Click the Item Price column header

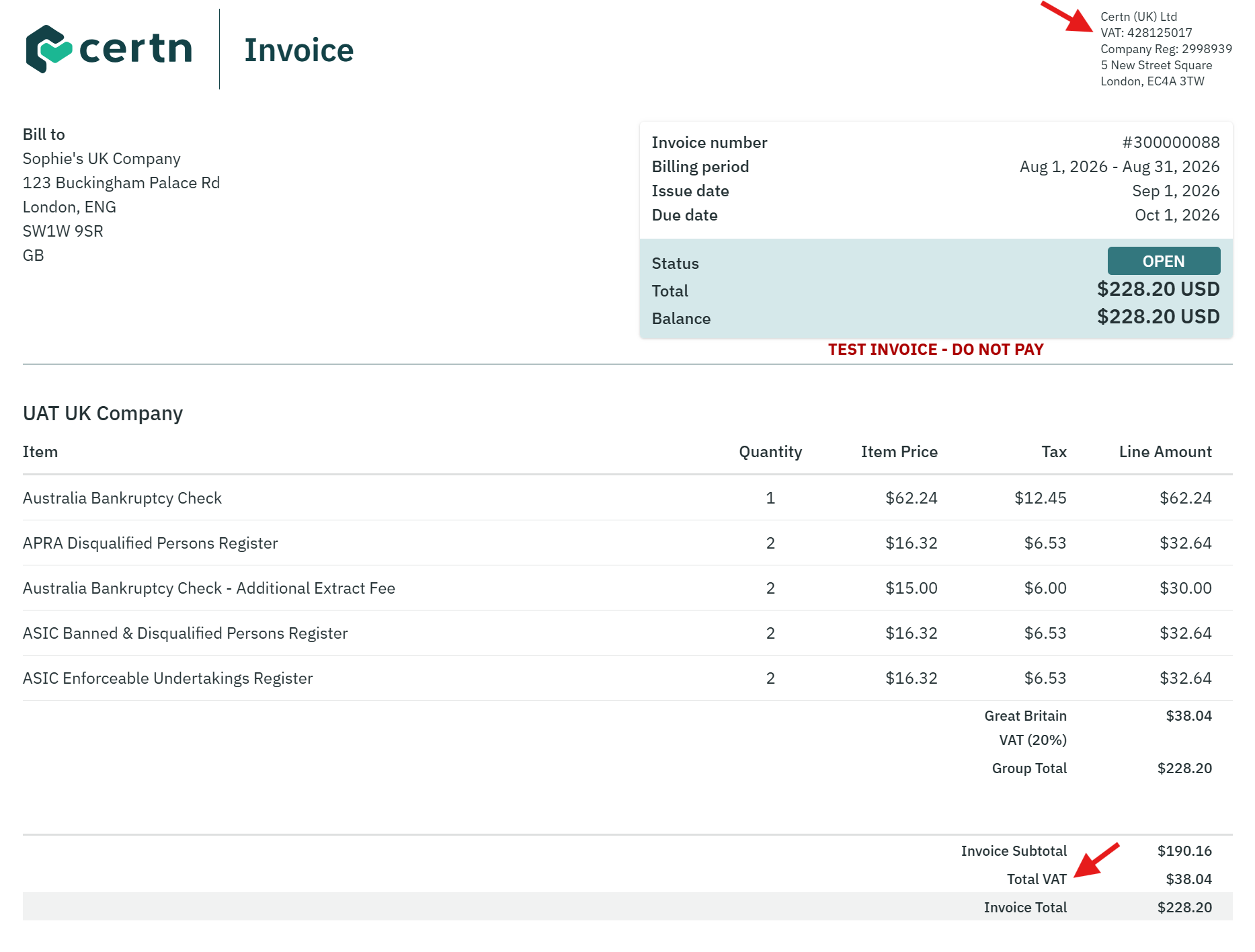point(899,452)
